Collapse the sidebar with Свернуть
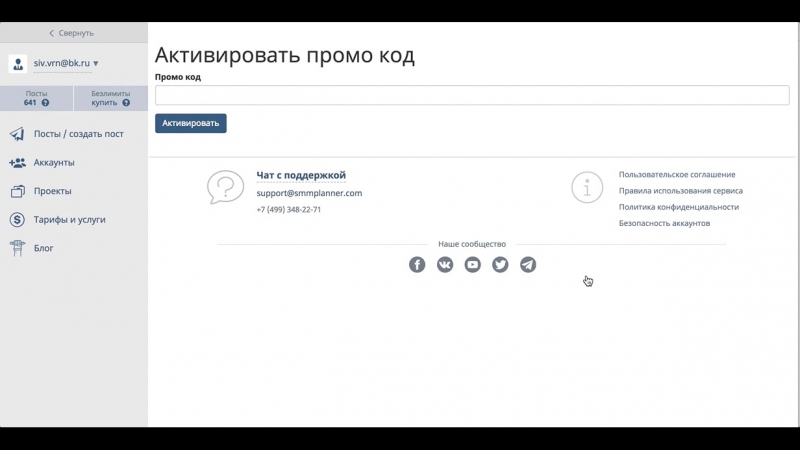The width and height of the screenshot is (800, 450). [73, 33]
